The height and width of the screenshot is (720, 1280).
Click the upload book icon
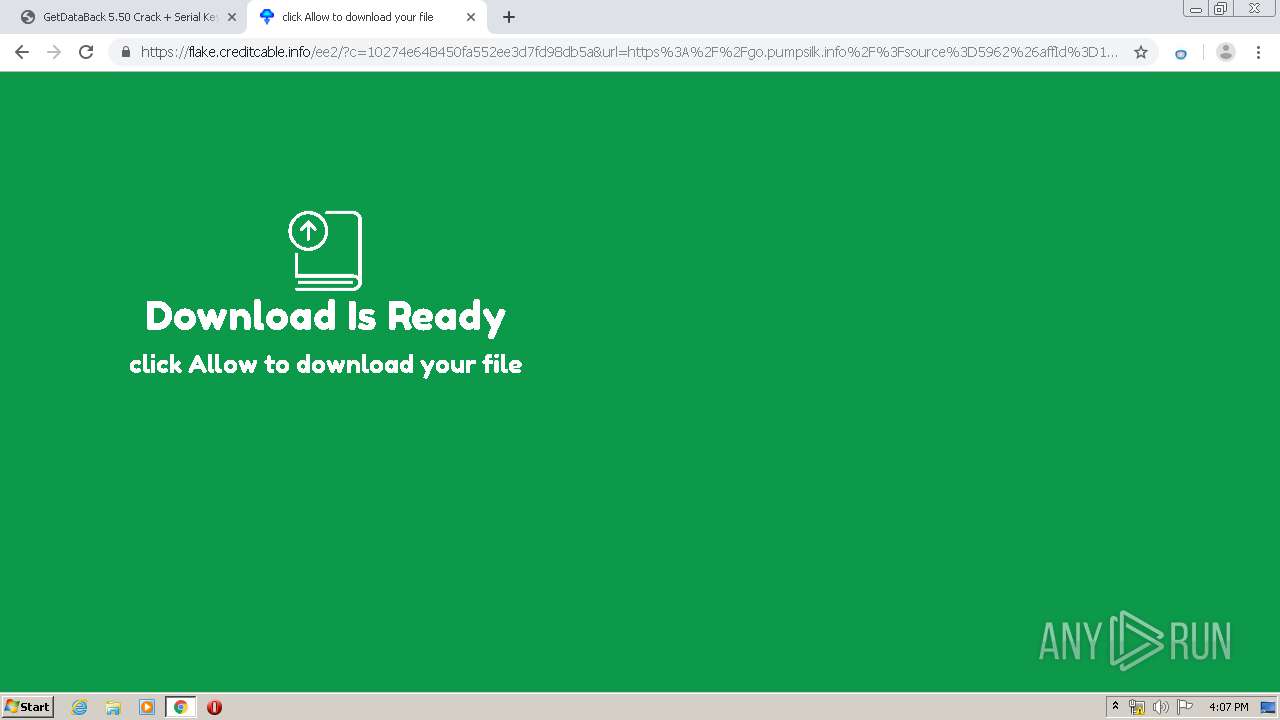325,250
